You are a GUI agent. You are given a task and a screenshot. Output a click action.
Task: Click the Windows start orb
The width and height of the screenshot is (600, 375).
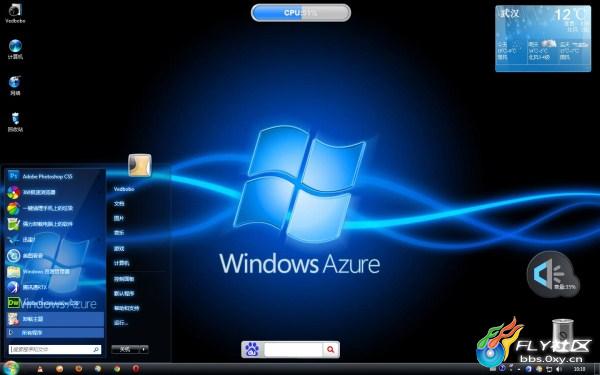click(x=10, y=368)
